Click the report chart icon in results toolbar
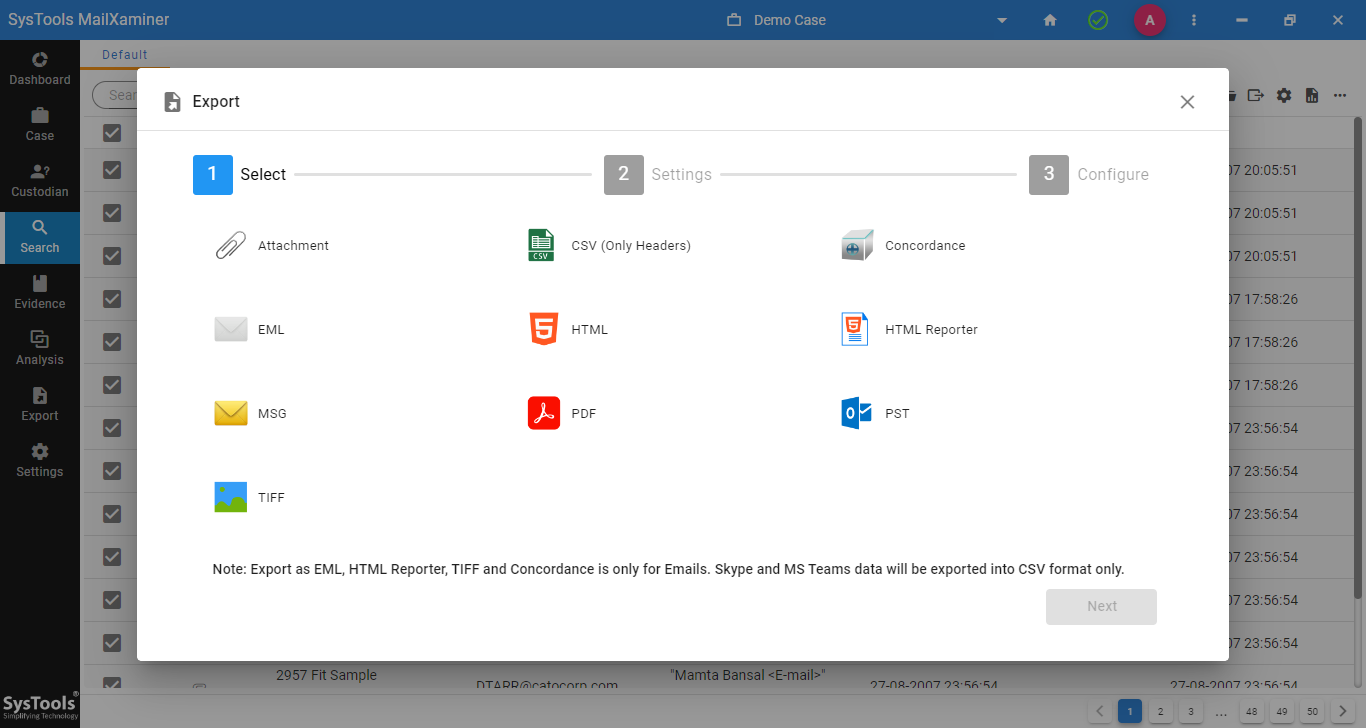 1312,95
